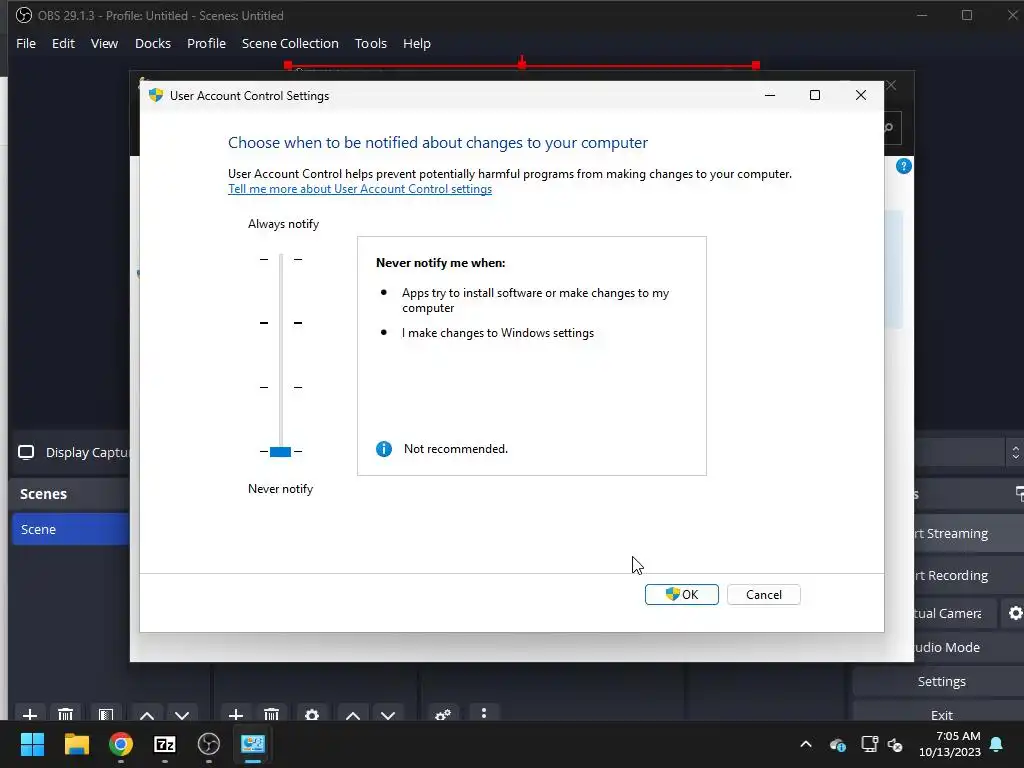Move source up with arrow in Sources dock
The width and height of the screenshot is (1024, 768).
353,715
